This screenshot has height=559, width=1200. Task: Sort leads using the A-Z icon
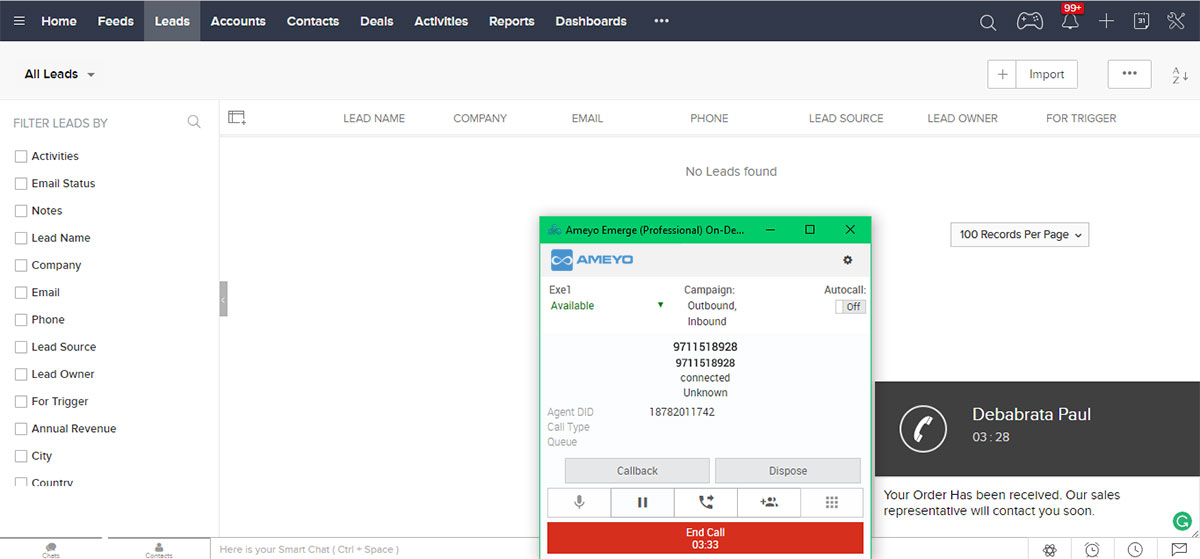click(x=1180, y=75)
